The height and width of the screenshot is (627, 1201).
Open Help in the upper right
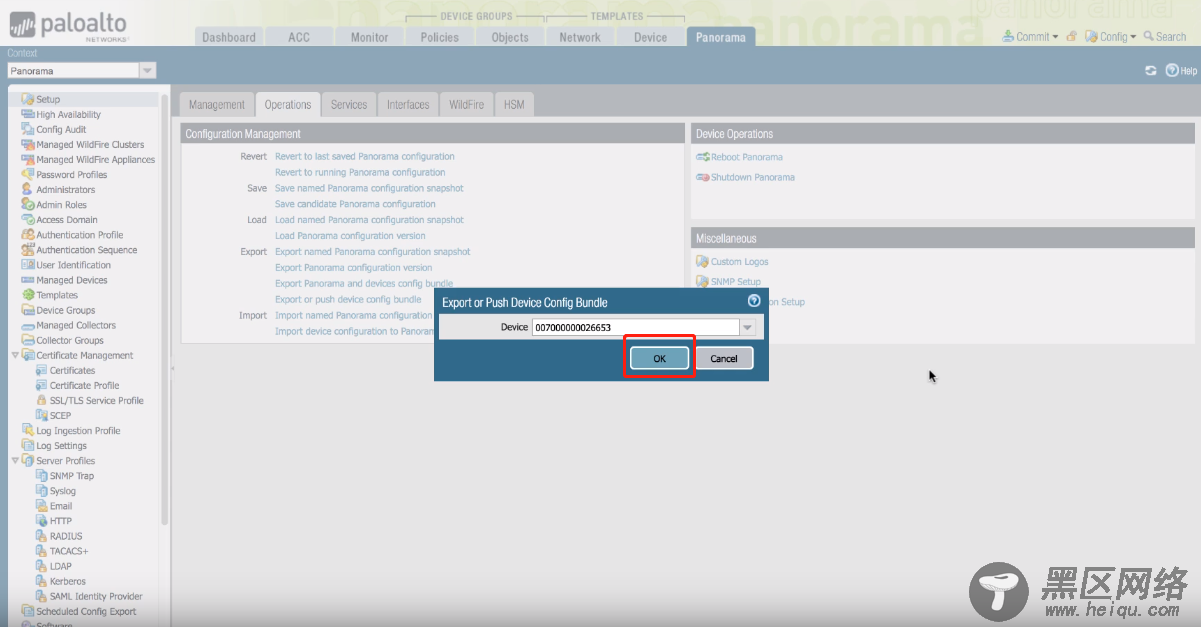(1181, 71)
